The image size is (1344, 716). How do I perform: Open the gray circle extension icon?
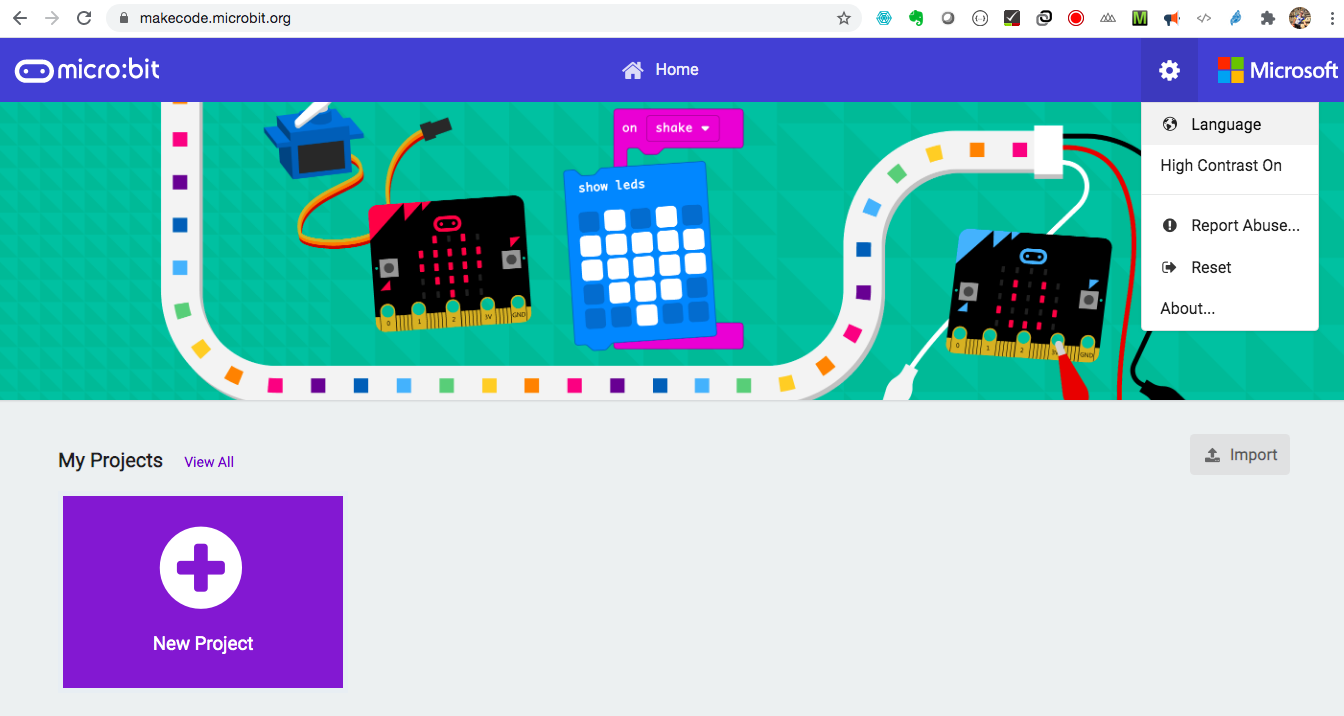click(x=948, y=18)
